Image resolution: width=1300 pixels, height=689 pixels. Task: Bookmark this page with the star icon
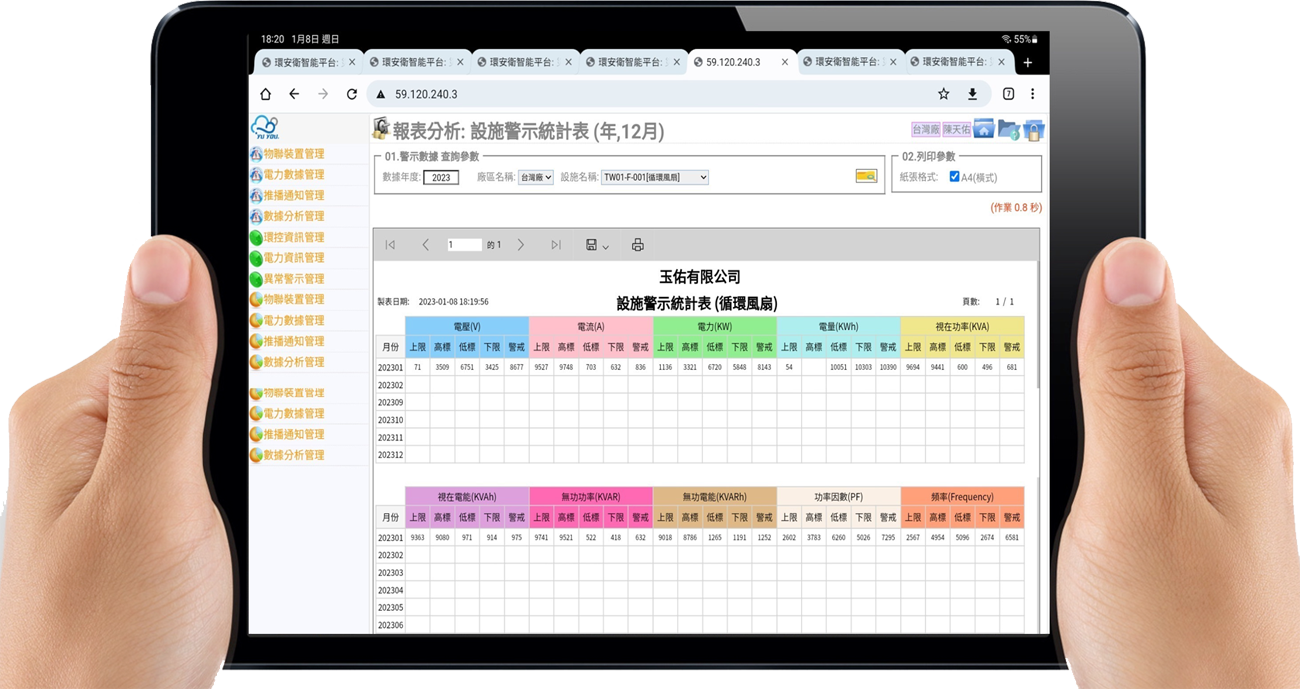point(943,94)
